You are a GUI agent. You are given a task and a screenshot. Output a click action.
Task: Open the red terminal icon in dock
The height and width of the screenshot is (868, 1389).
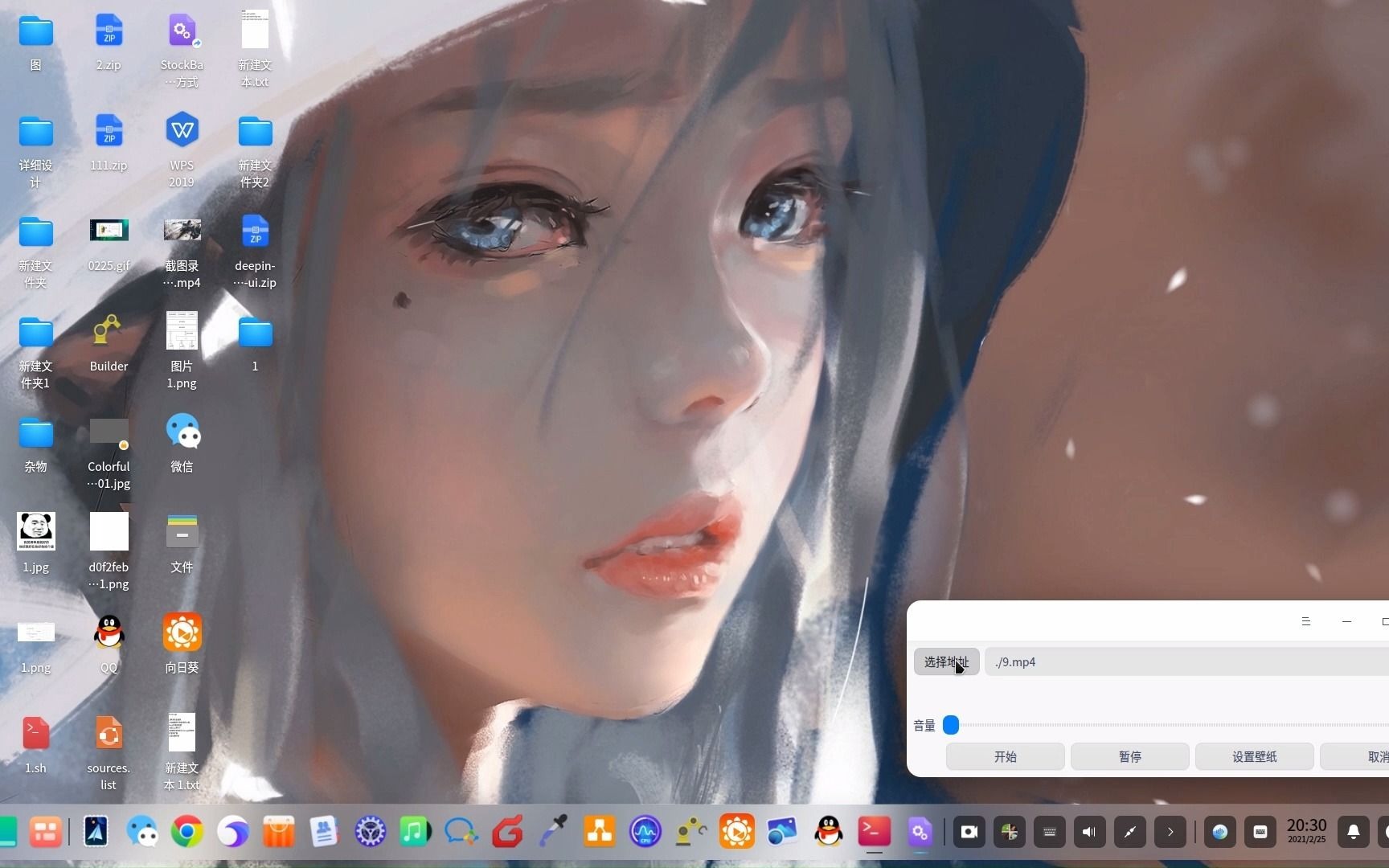click(874, 832)
